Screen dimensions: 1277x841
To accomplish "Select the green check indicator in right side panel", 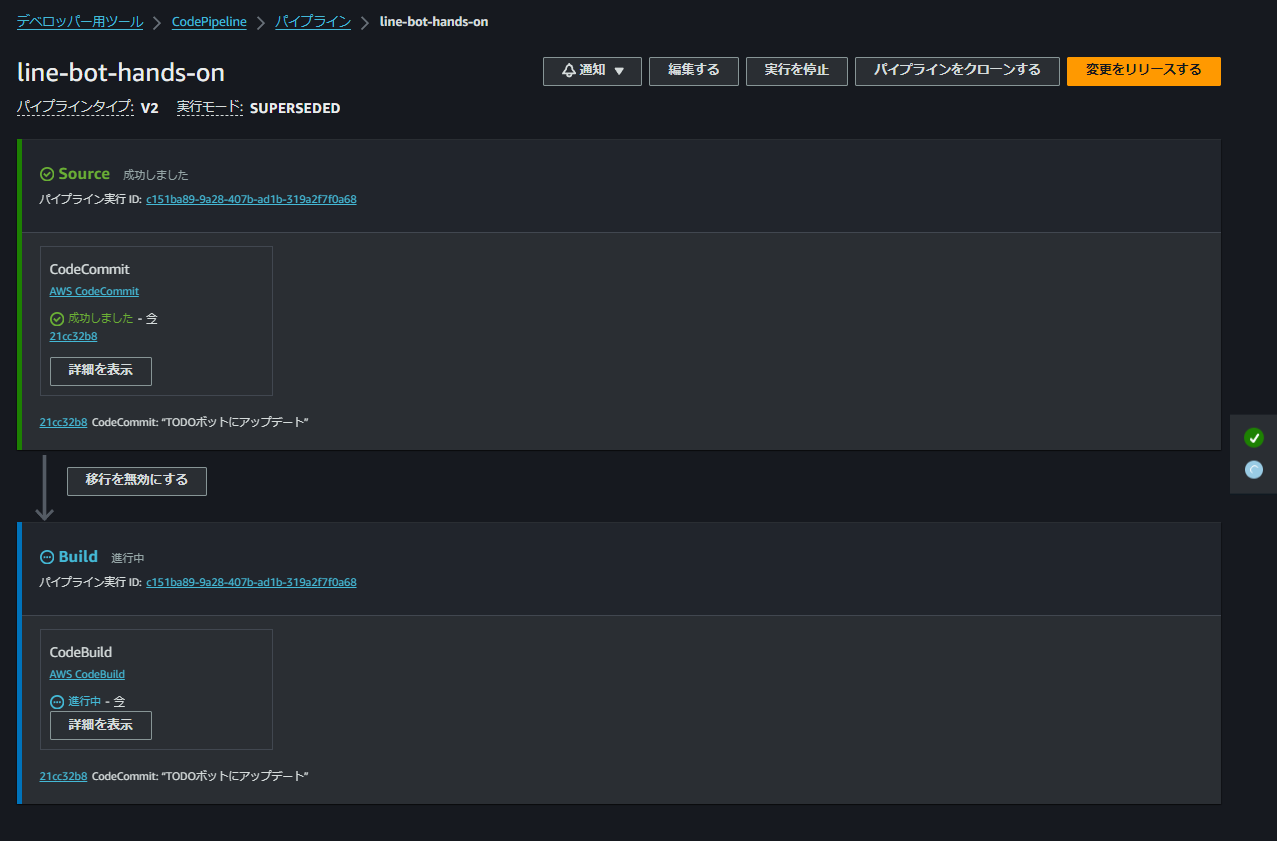I will [x=1253, y=437].
